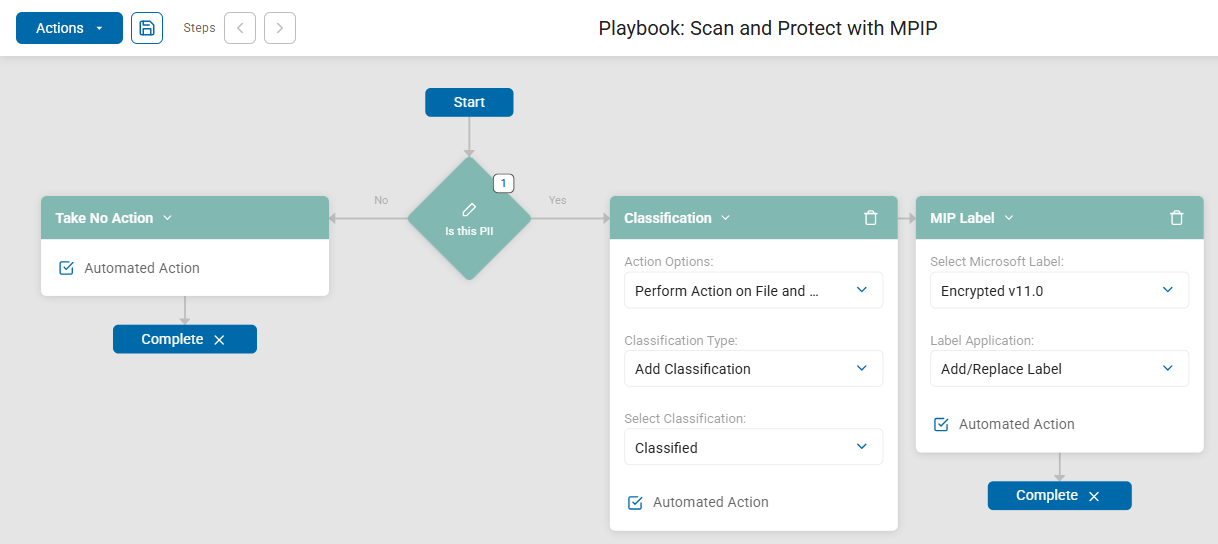Viewport: 1218px width, 544px height.
Task: Edit the 'Is this PII' decision pencil
Action: point(469,210)
